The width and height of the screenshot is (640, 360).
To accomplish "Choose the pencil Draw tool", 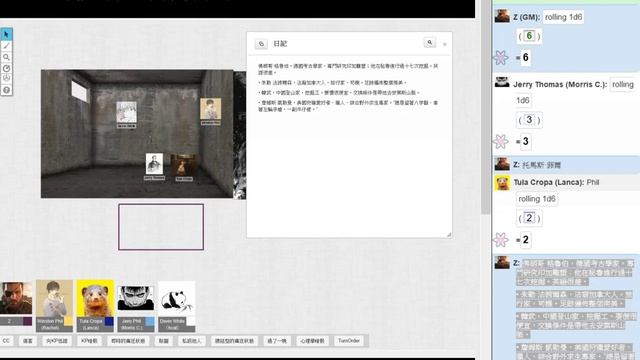I will click(6, 46).
